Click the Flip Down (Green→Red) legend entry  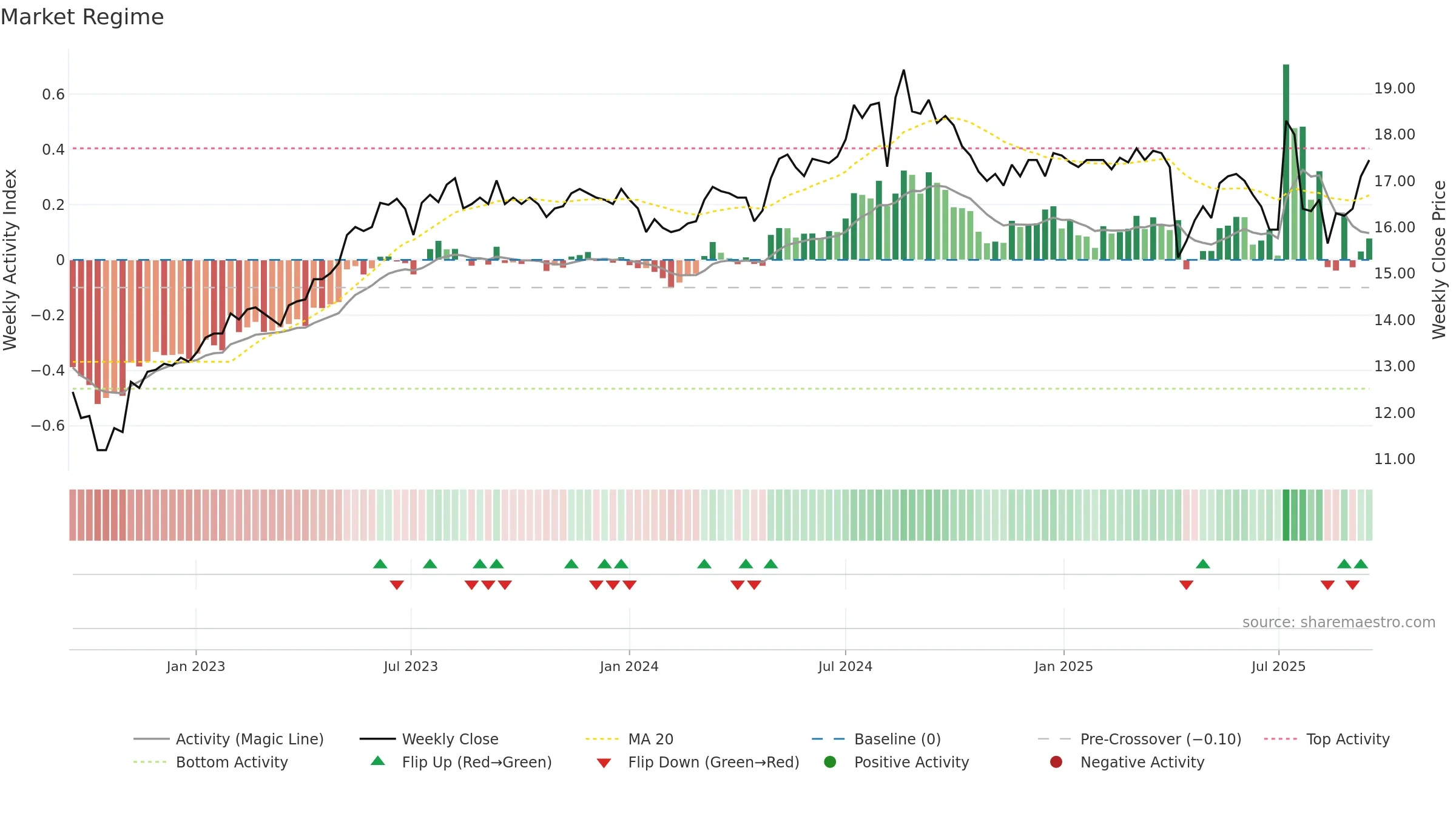point(698,762)
